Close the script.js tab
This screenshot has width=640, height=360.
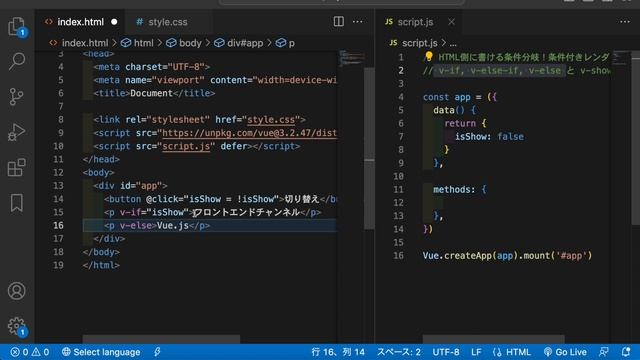pyautogui.click(x=451, y=22)
